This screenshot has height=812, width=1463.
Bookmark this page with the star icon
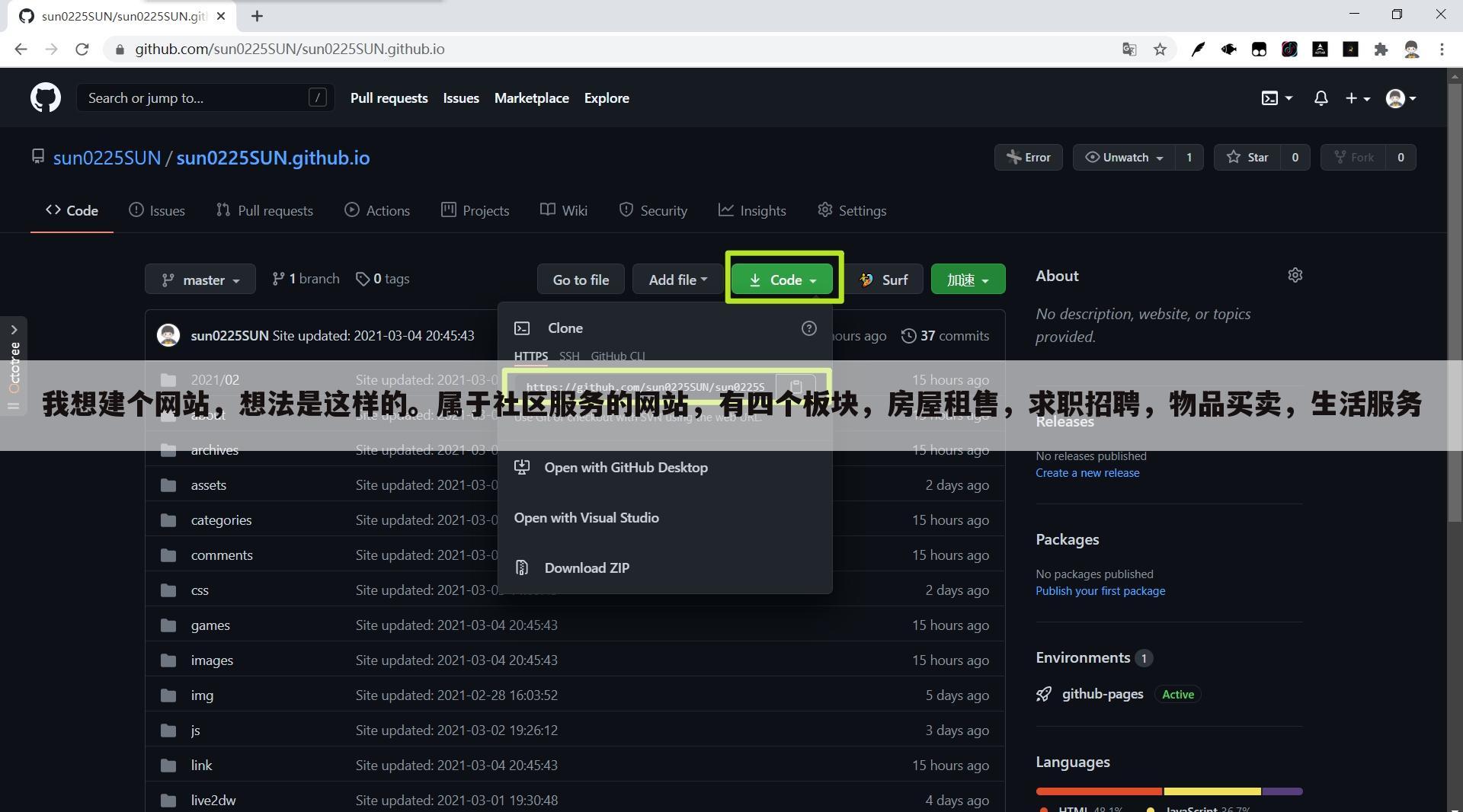coord(1160,50)
